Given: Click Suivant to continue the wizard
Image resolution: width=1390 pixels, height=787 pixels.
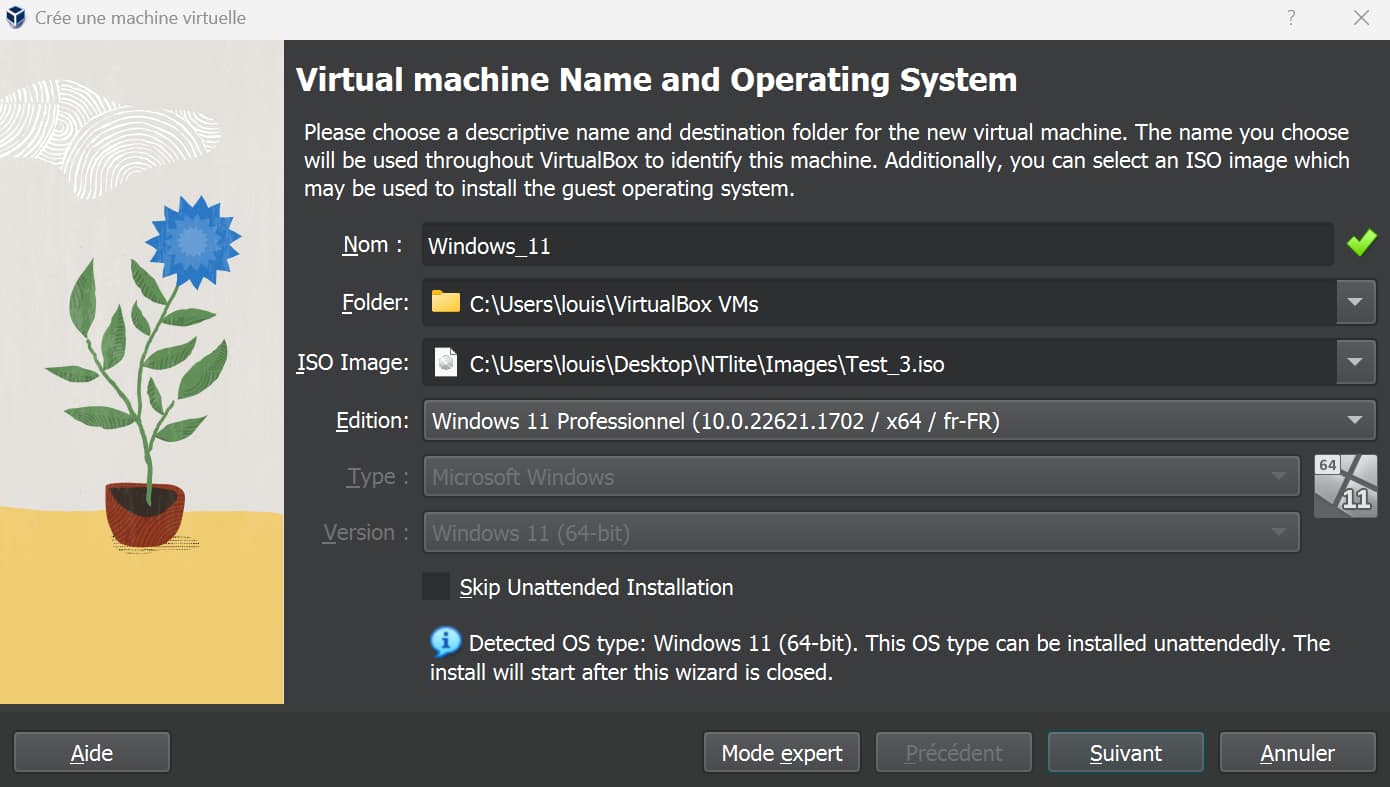Looking at the screenshot, I should 1125,752.
